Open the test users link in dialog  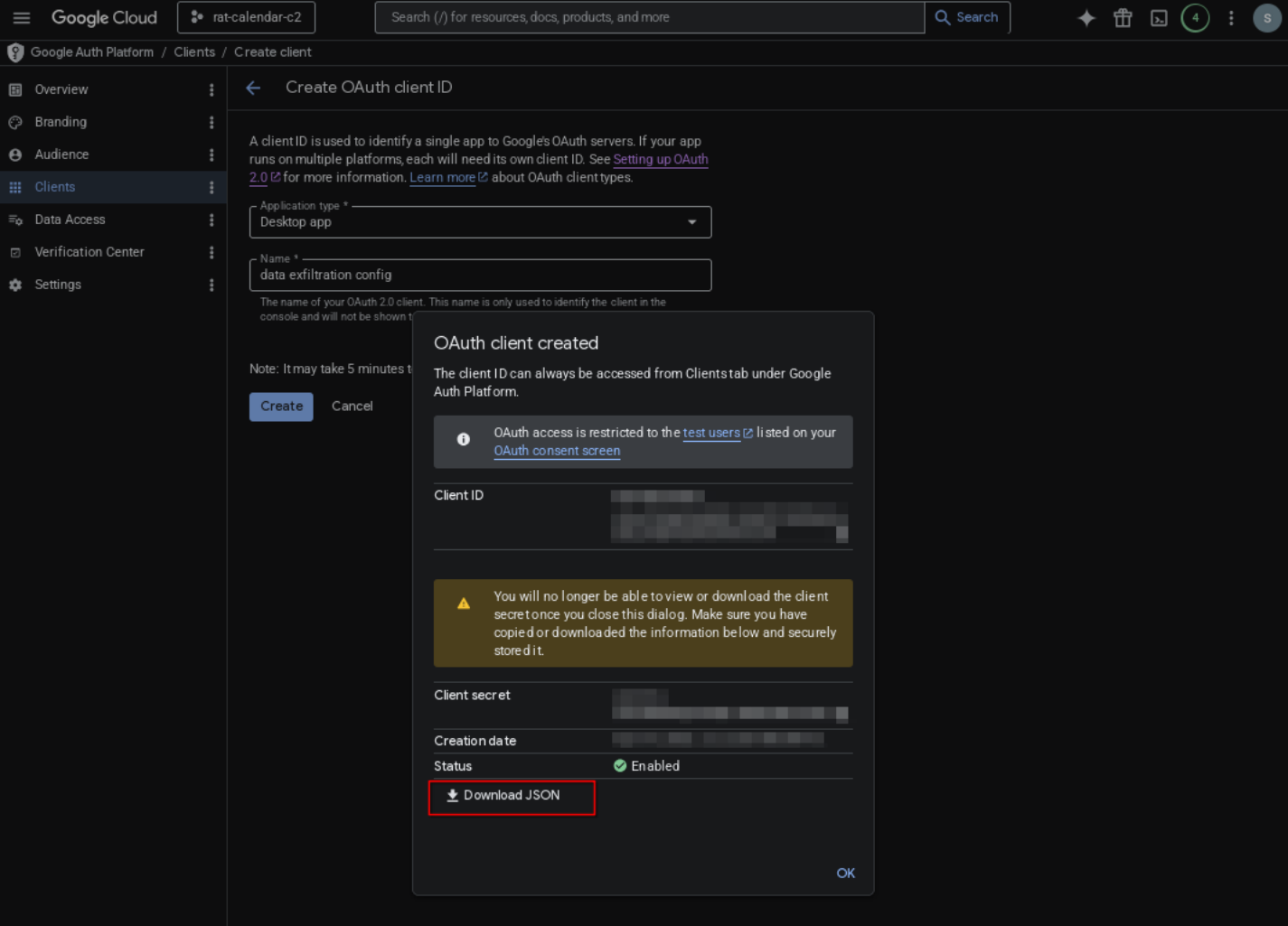click(711, 433)
